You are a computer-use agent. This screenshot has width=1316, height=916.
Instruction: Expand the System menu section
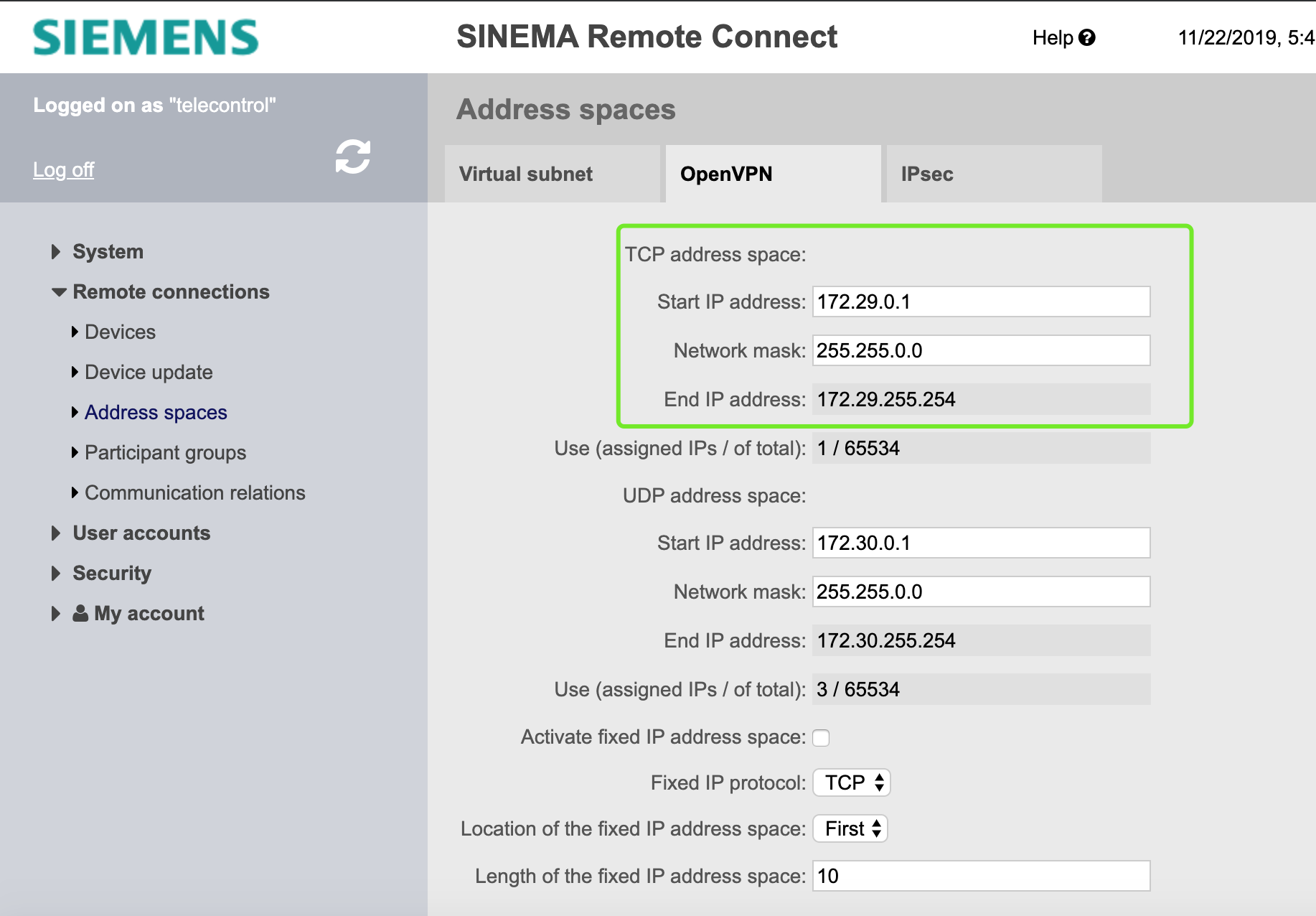(108, 251)
